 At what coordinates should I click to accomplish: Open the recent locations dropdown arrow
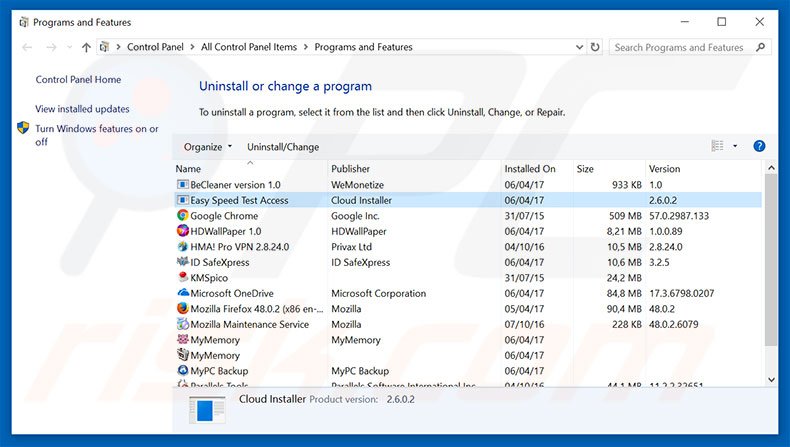69,47
